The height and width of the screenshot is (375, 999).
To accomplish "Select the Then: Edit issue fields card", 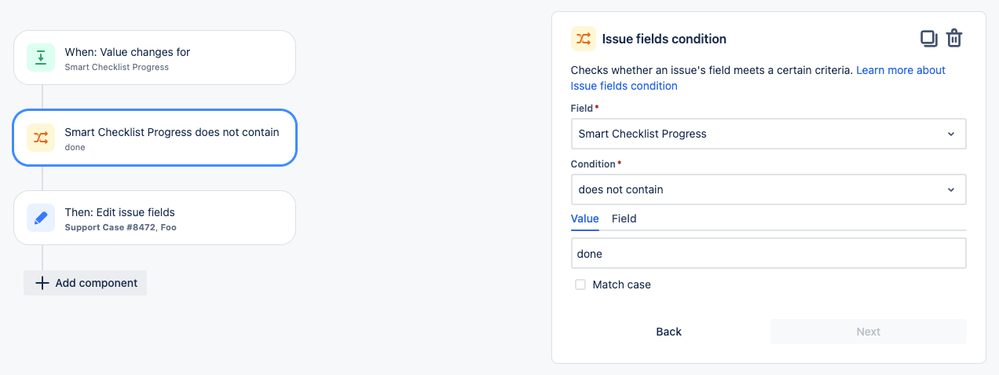I will pos(155,218).
